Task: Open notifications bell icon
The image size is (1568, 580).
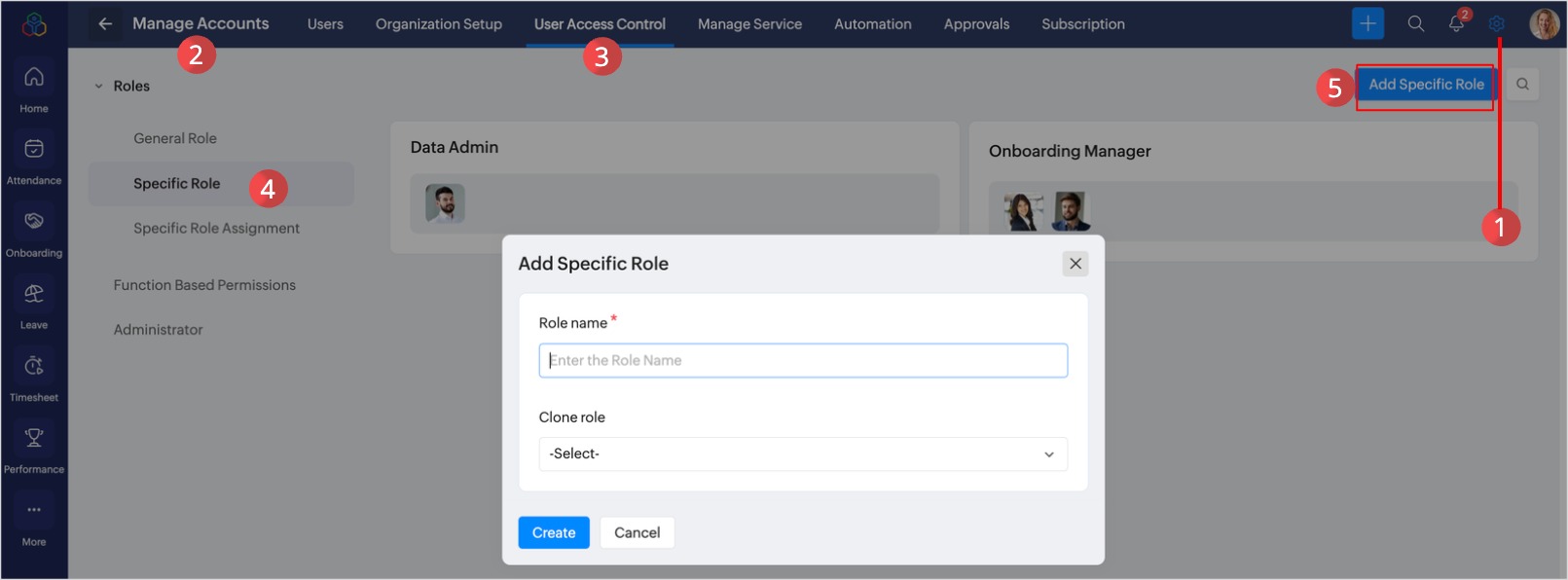Action: pyautogui.click(x=1456, y=24)
